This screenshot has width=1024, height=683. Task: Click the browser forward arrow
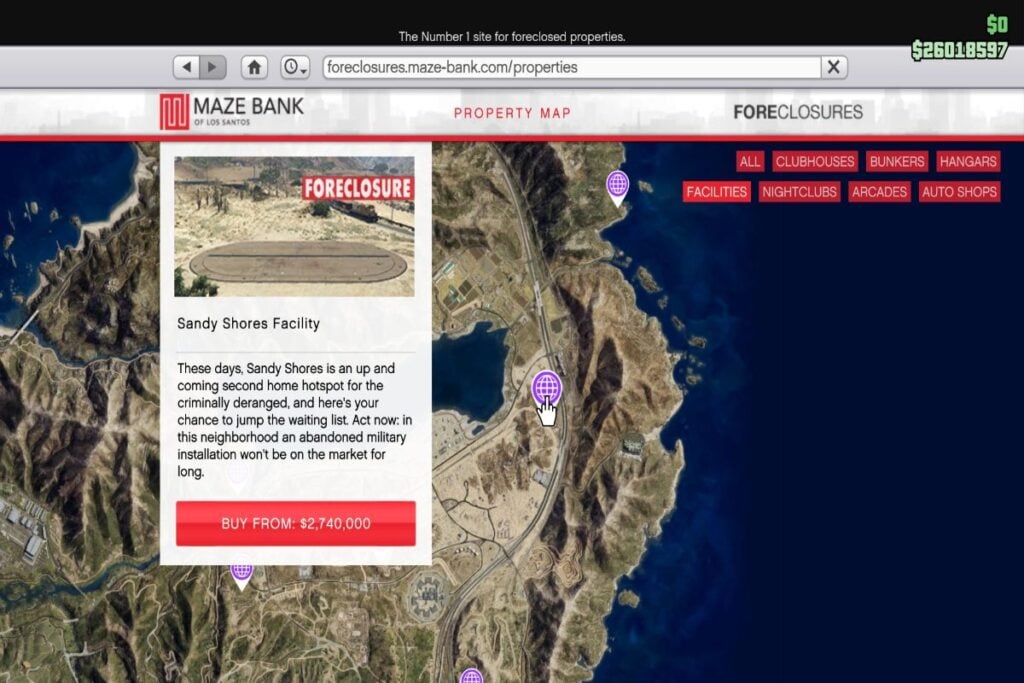point(212,67)
